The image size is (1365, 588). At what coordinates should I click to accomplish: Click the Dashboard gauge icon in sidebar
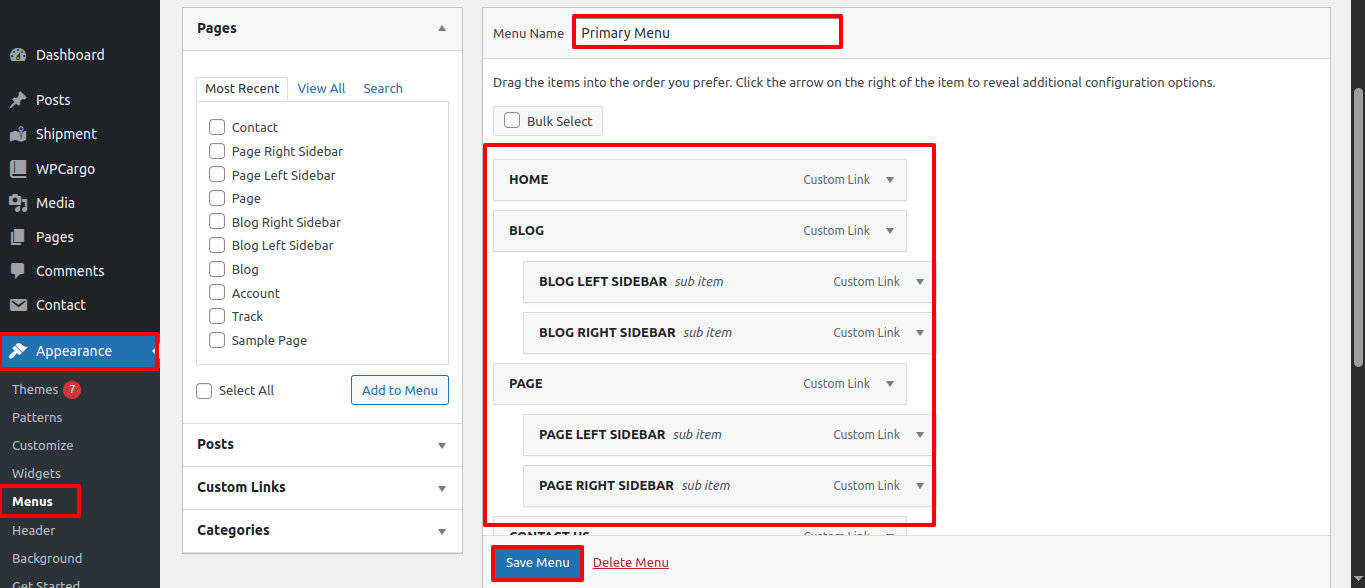[x=18, y=55]
